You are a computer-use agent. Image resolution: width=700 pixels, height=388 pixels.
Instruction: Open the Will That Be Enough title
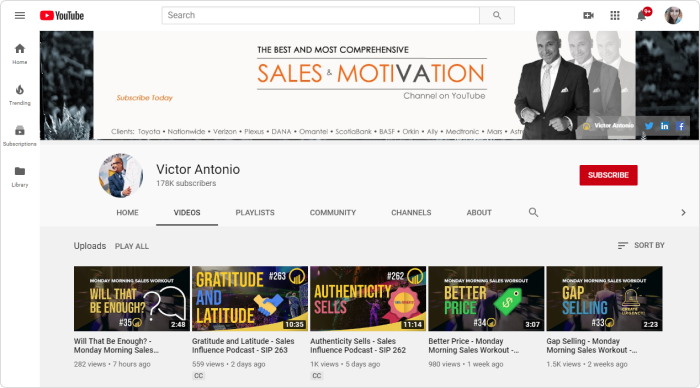116,346
